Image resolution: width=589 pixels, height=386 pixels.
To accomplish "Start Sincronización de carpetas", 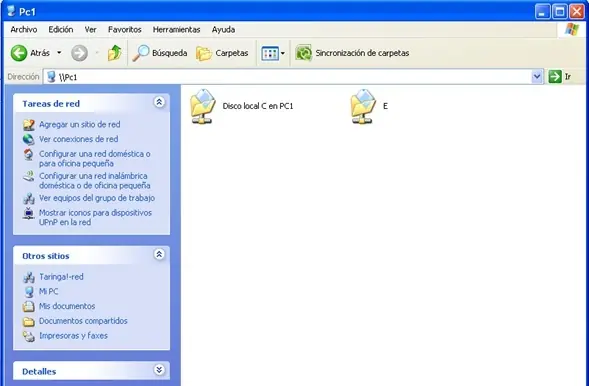I will point(352,53).
